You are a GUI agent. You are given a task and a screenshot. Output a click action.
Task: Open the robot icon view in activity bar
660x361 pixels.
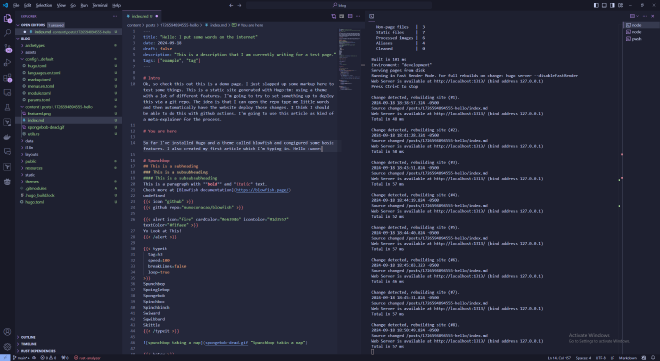click(7, 182)
